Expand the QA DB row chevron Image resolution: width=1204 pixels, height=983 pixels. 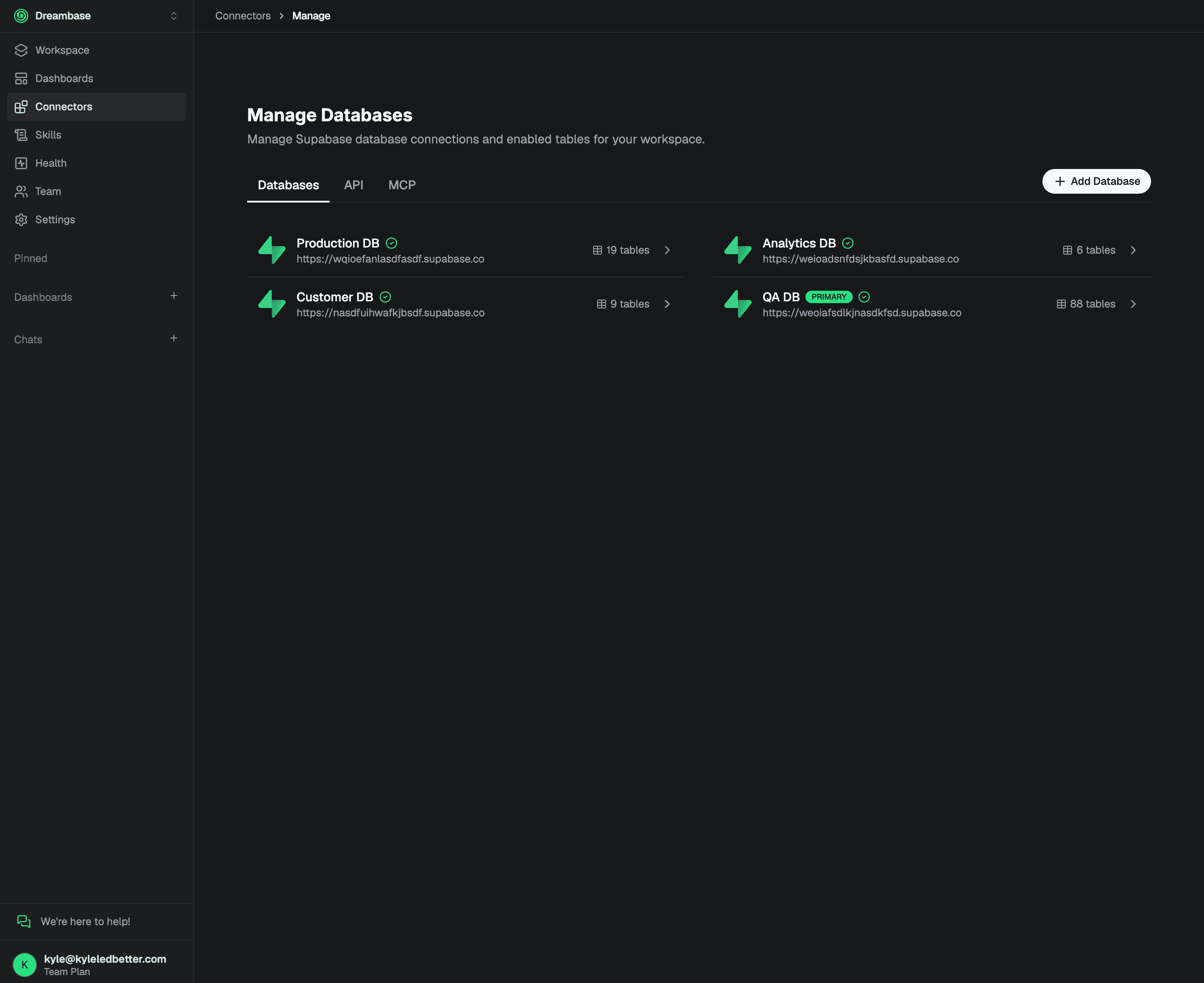coord(1133,304)
